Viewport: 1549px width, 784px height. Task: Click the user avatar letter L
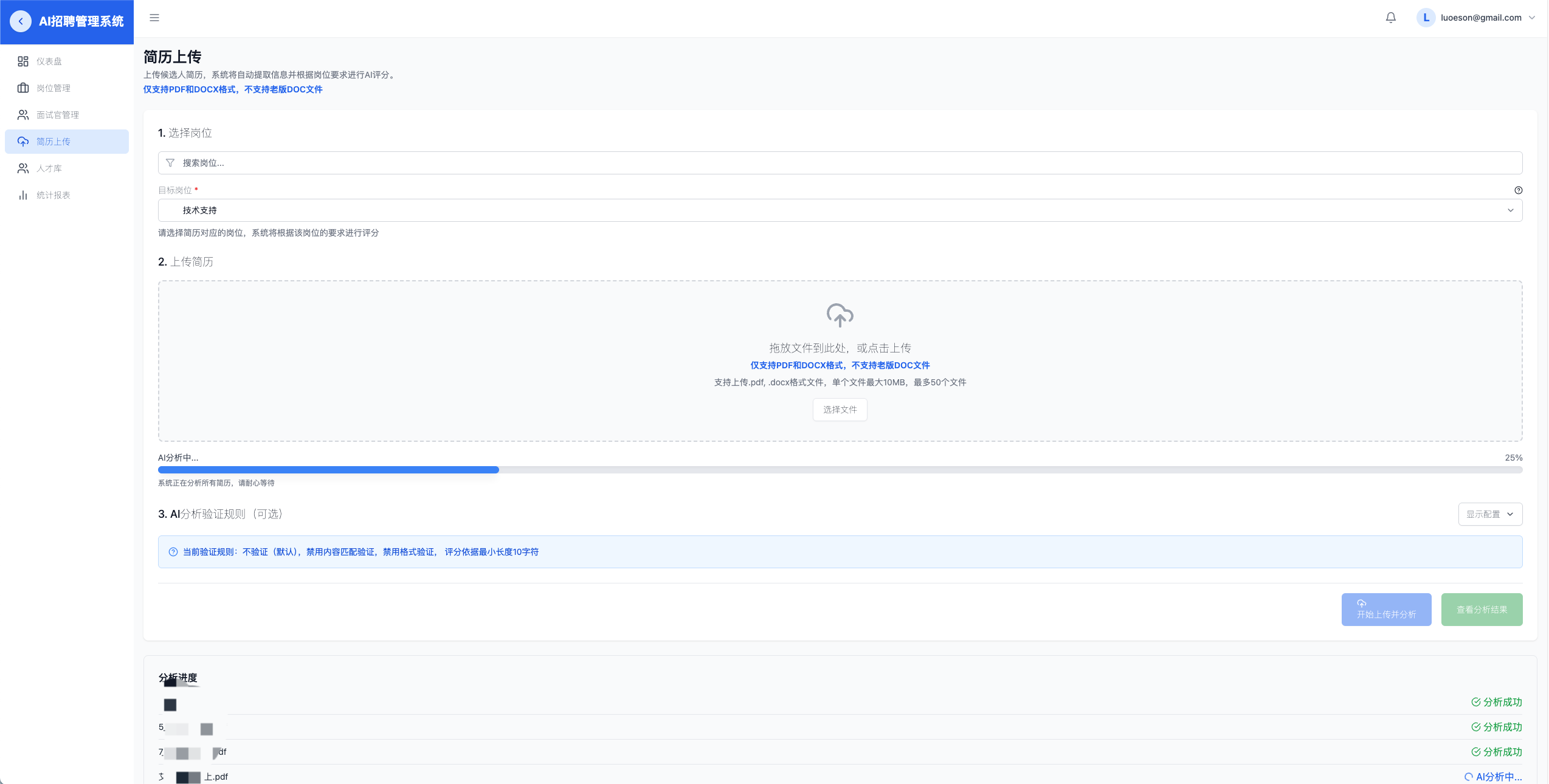(1426, 18)
